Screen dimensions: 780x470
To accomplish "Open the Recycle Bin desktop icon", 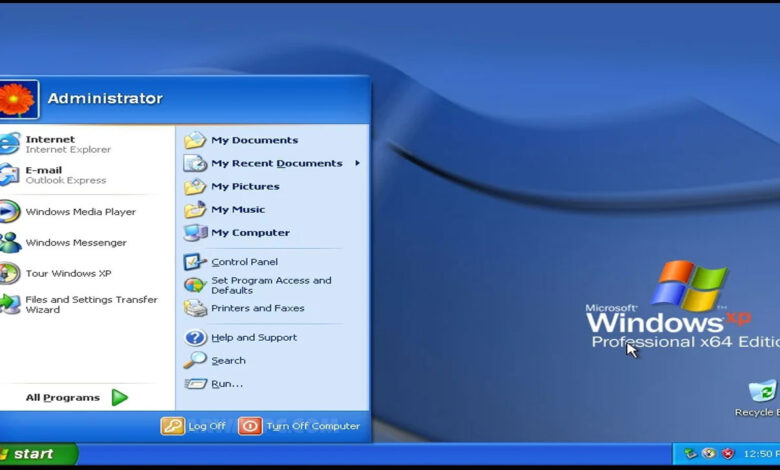I will (x=764, y=391).
